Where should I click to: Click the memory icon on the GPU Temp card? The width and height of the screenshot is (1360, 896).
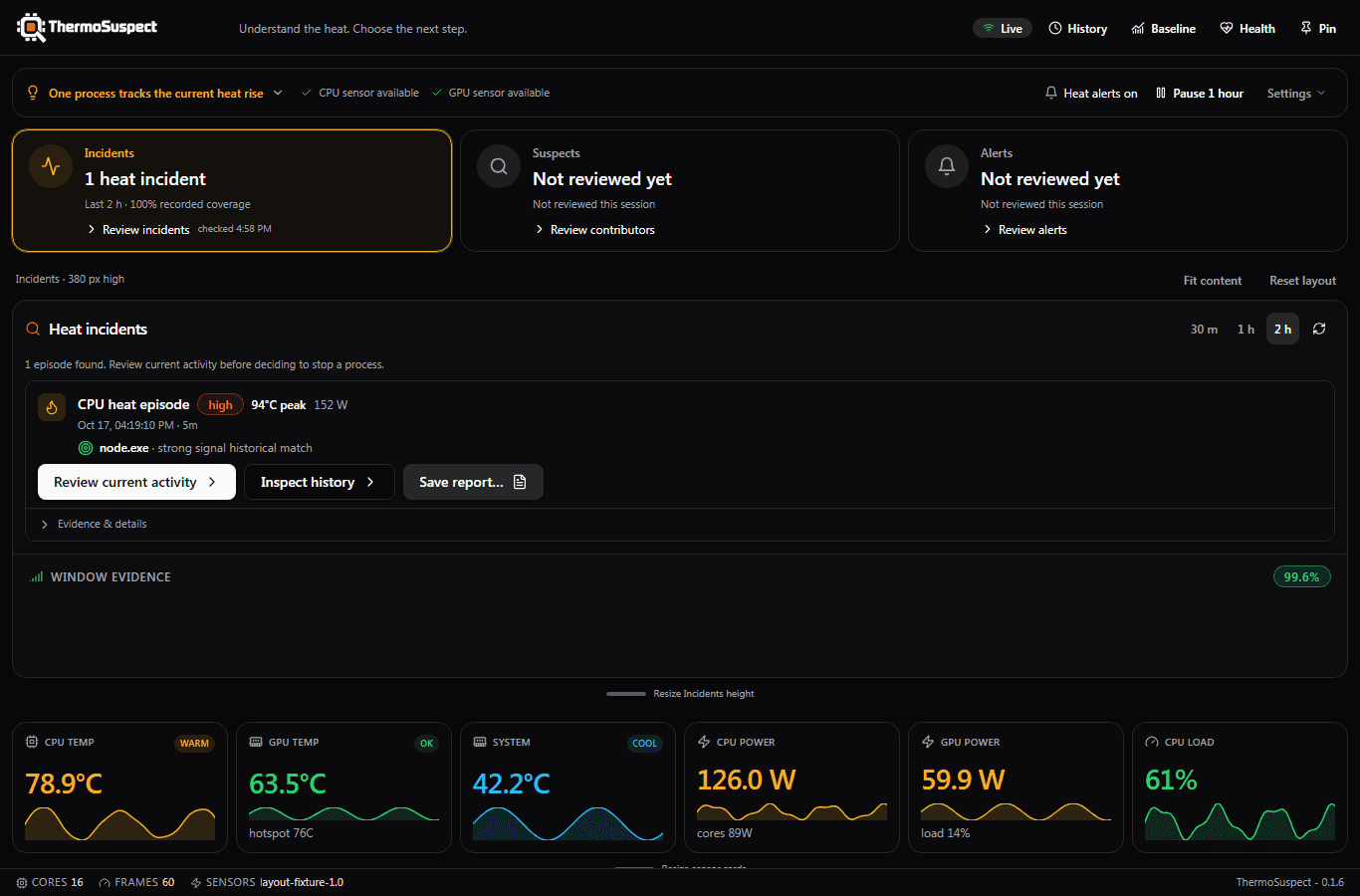[256, 742]
